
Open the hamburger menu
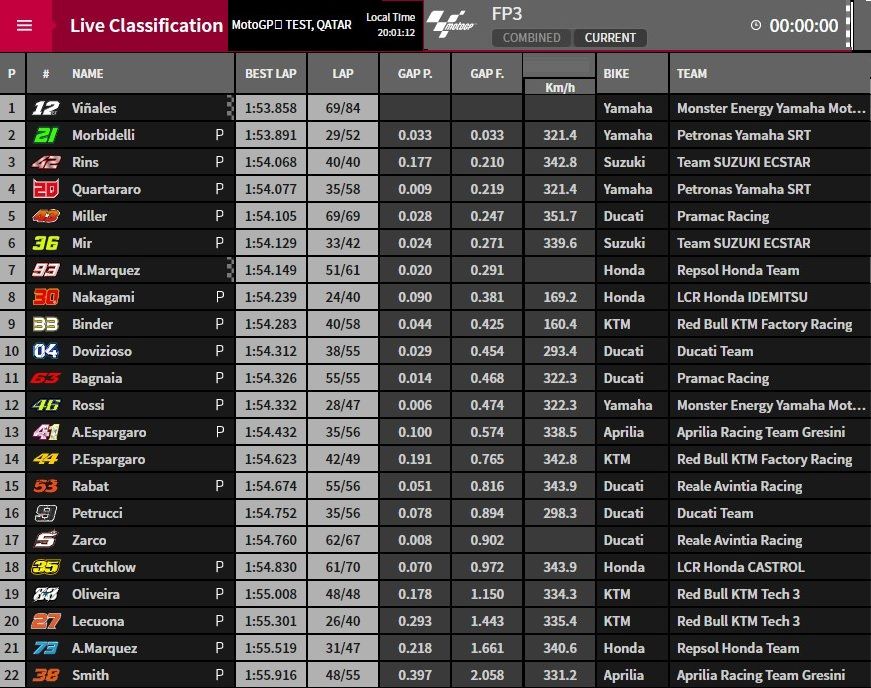pos(24,26)
